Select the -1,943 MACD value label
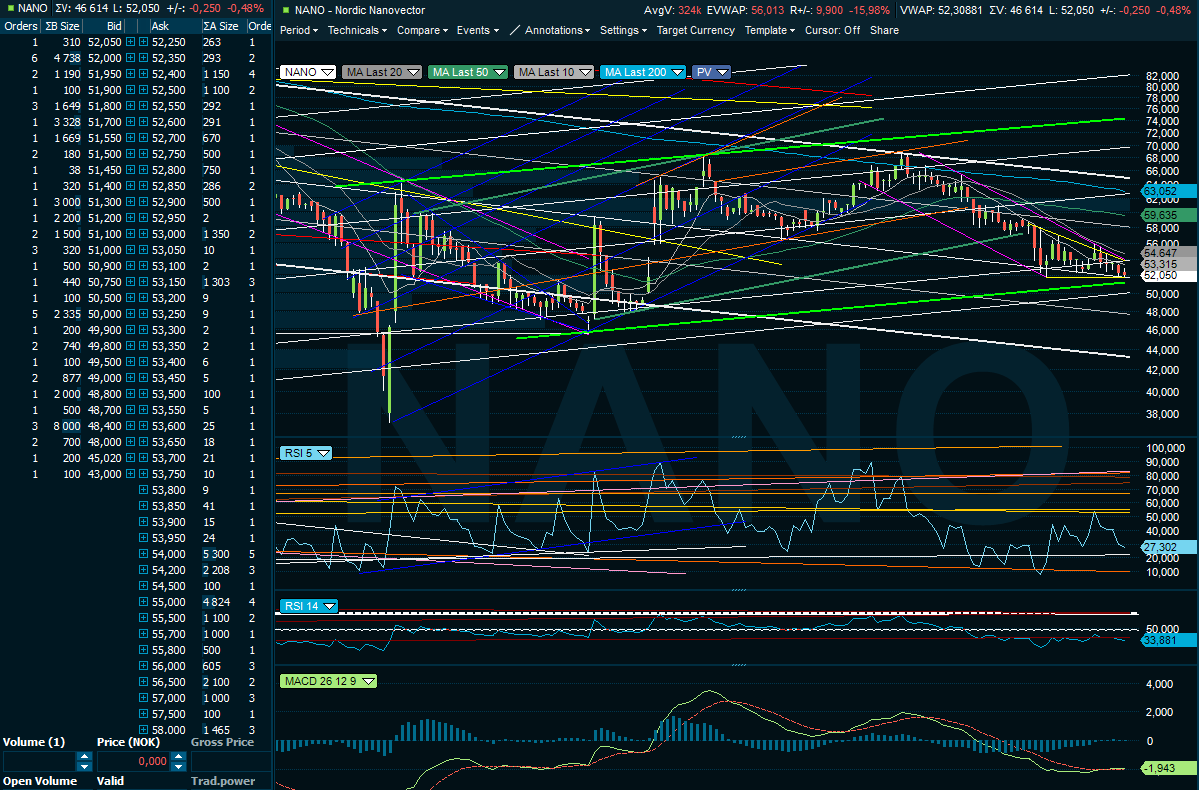Image resolution: width=1199 pixels, height=790 pixels. click(x=1169, y=768)
